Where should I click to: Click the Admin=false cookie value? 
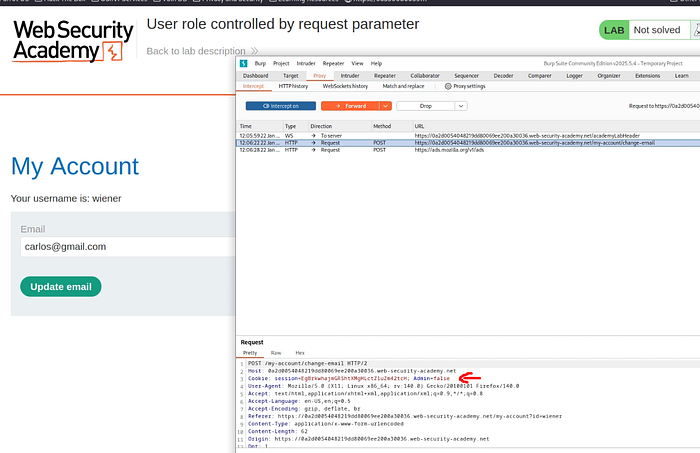click(x=431, y=378)
